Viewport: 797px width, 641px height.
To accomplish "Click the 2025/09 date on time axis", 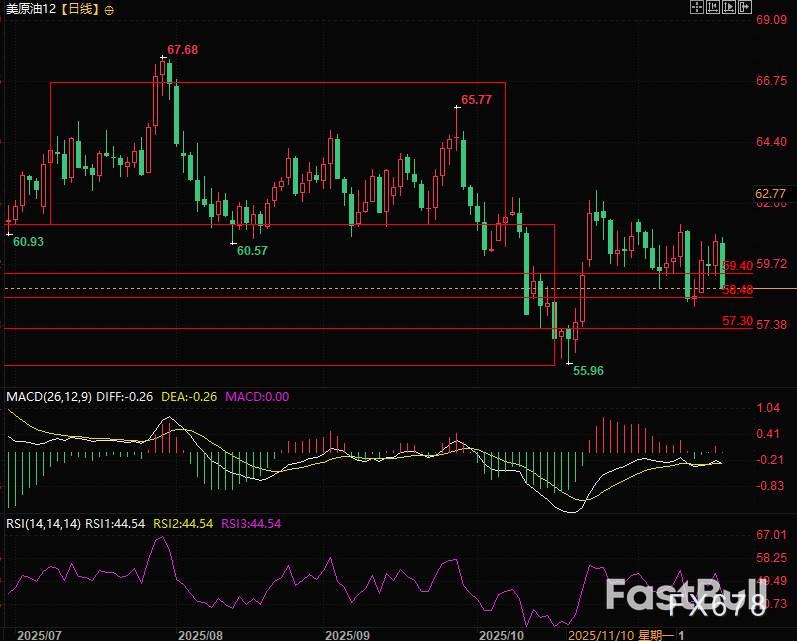I will (348, 634).
